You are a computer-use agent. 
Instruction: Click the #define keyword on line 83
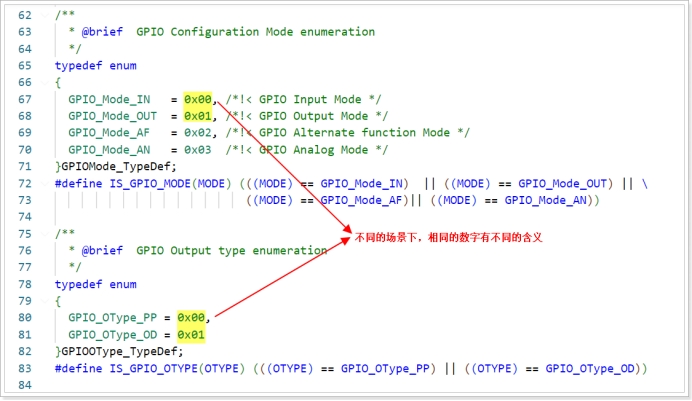79,368
